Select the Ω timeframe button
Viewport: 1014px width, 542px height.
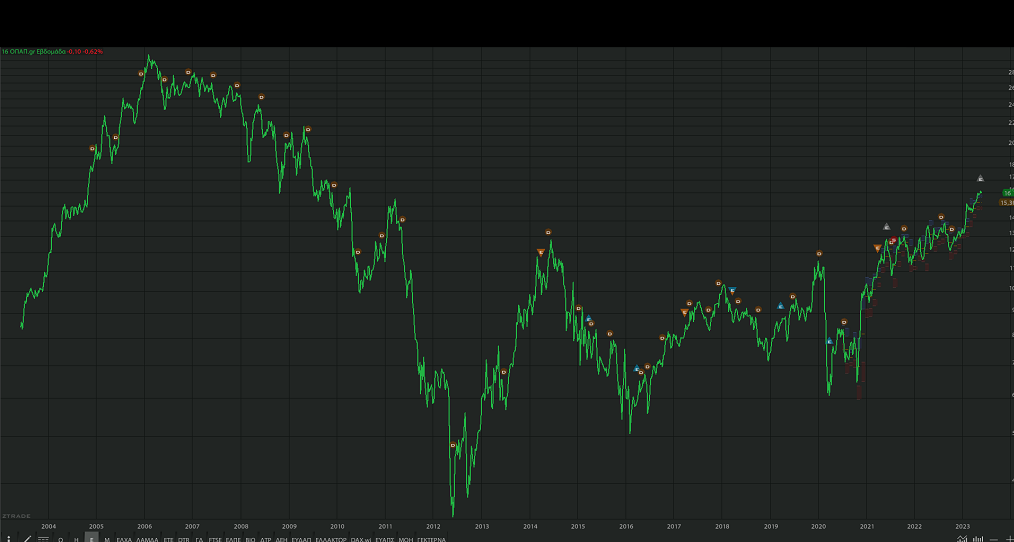click(61, 539)
